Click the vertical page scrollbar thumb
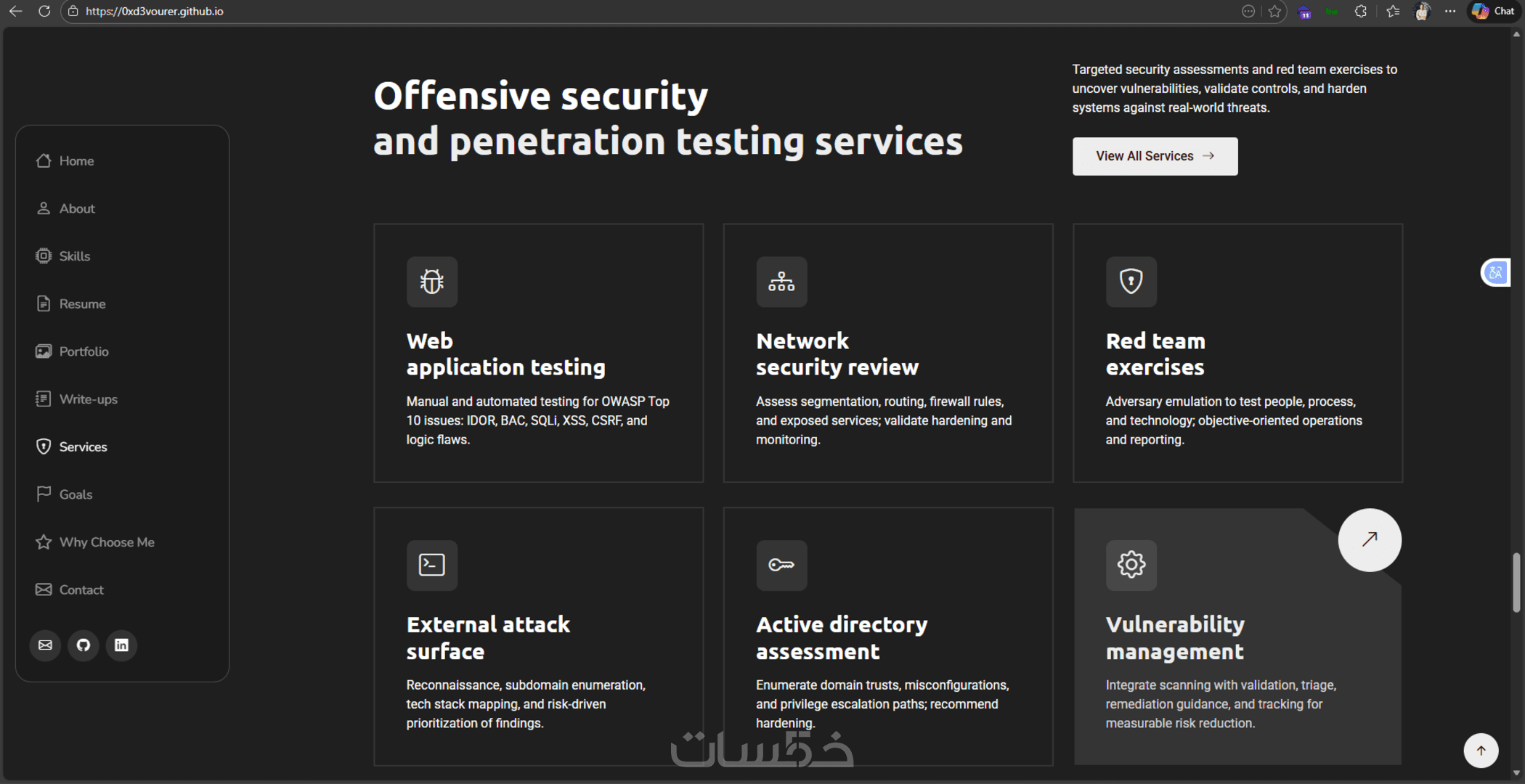This screenshot has height=784, width=1525. click(1516, 582)
